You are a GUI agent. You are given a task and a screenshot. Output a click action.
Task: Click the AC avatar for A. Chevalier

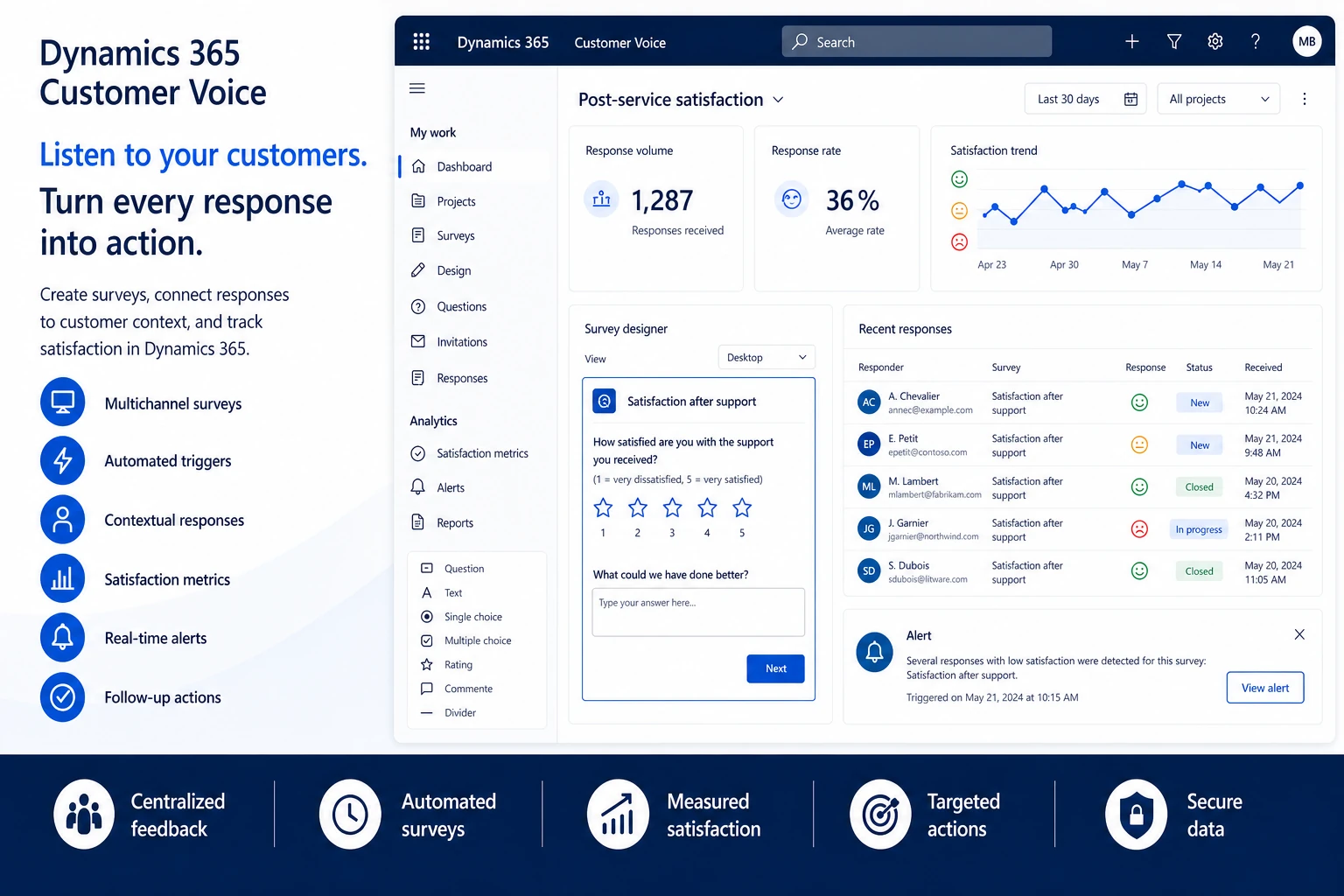click(869, 402)
